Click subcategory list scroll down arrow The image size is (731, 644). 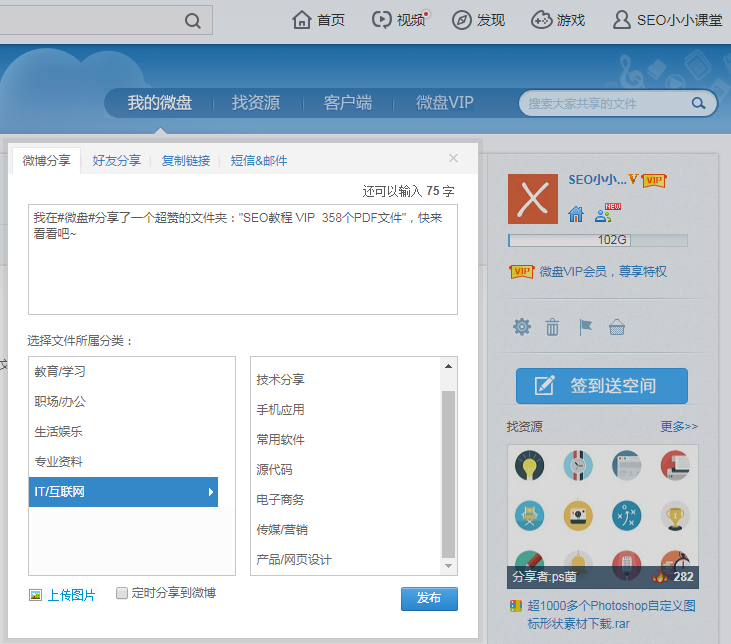[448, 566]
